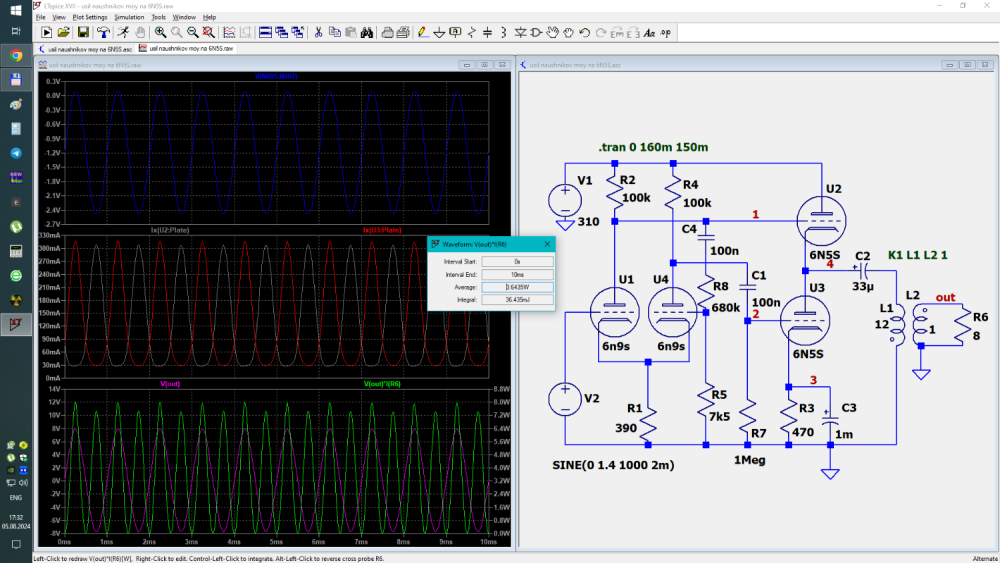
Task: Select the Draw wire pencil tool
Action: [x=423, y=32]
